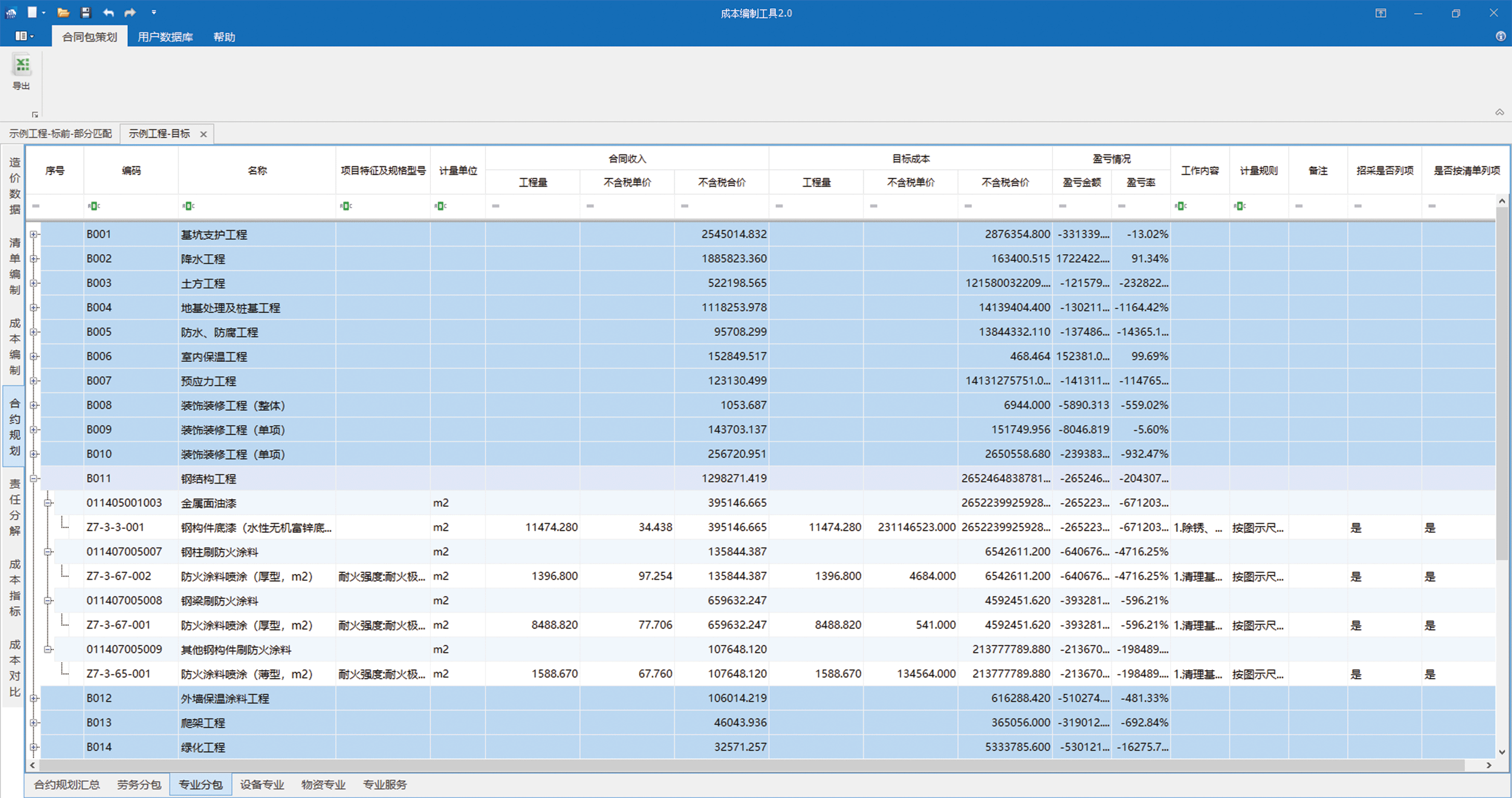
Task: Open 成本编制 in the side navigation
Action: [15, 346]
